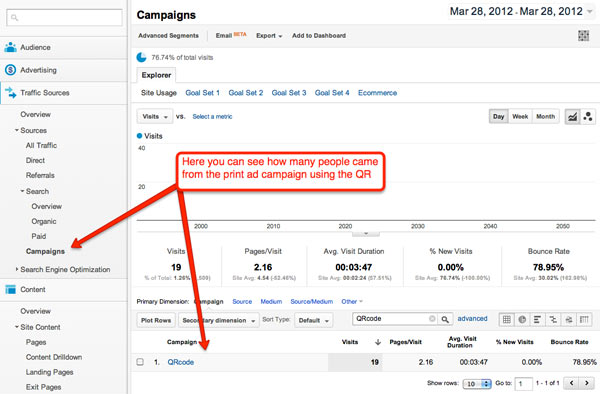The height and width of the screenshot is (394, 600).
Task: Collapse the Search tree section
Action: pos(23,191)
